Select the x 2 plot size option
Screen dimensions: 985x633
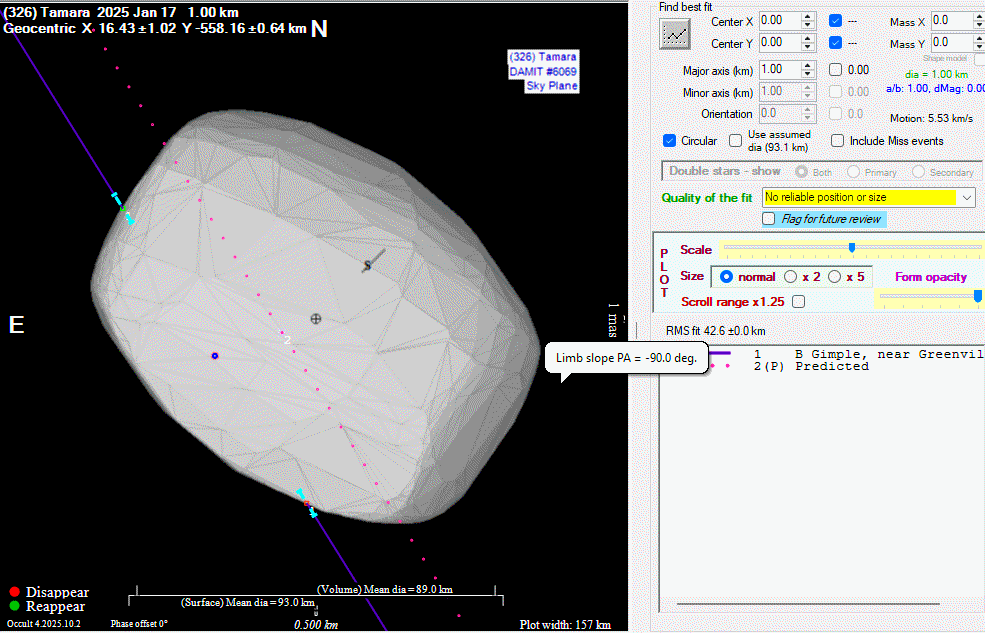point(791,277)
